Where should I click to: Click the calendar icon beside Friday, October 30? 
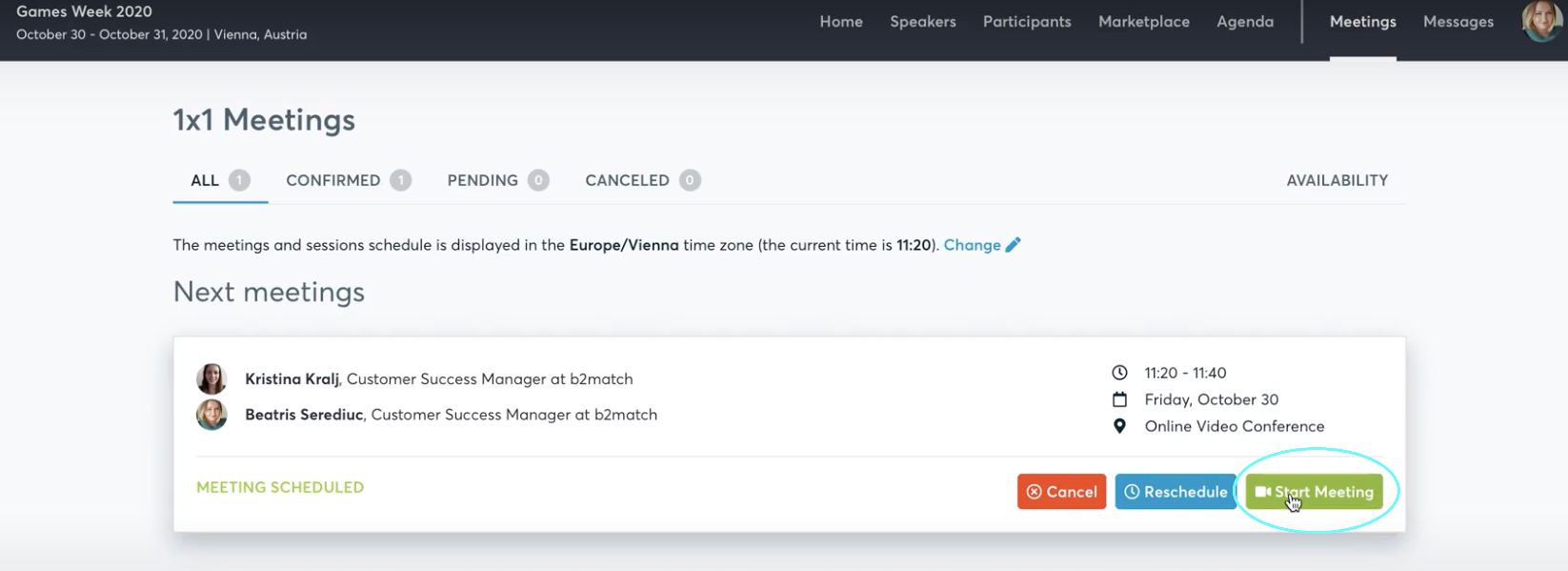click(x=1119, y=399)
